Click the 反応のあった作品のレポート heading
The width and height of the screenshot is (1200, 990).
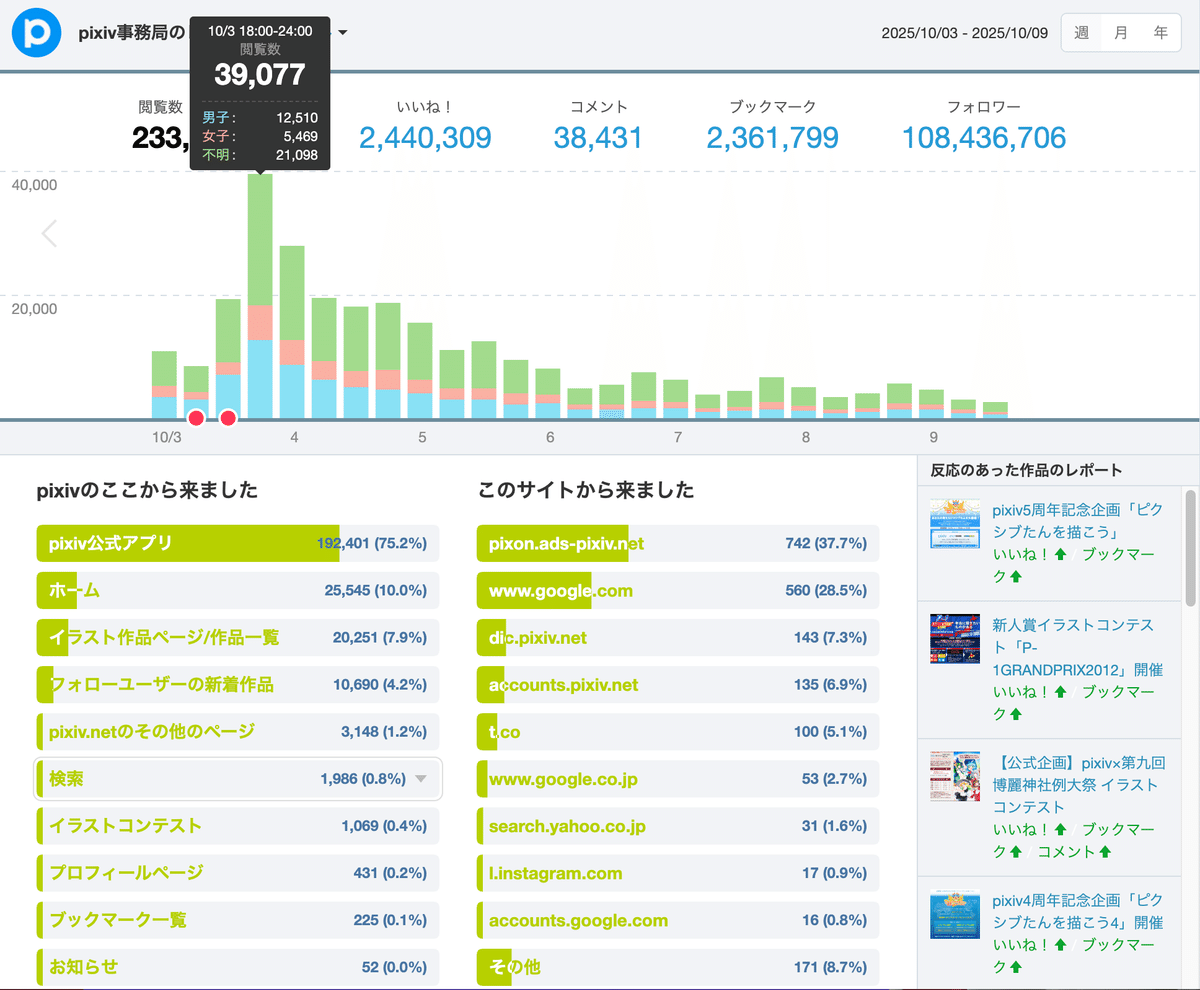click(1026, 470)
